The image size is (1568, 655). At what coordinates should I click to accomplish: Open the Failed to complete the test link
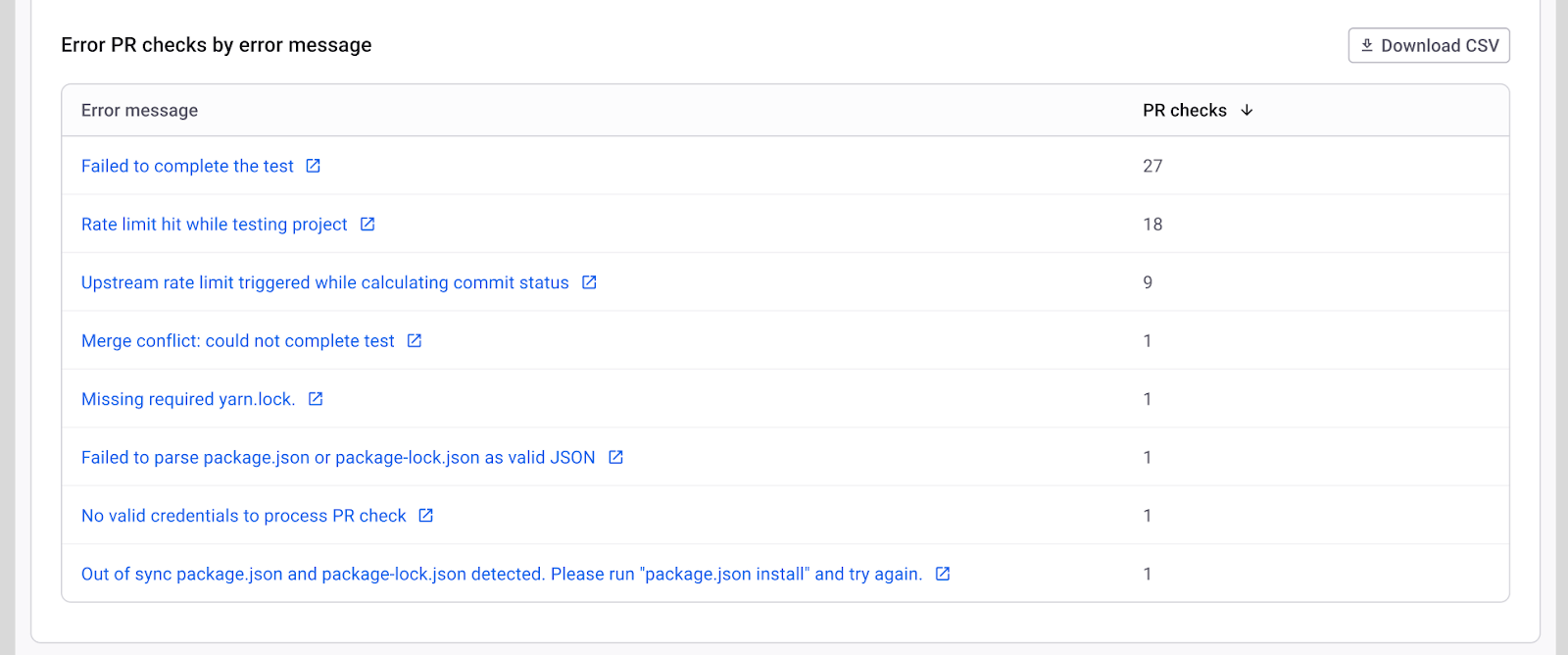tap(187, 167)
